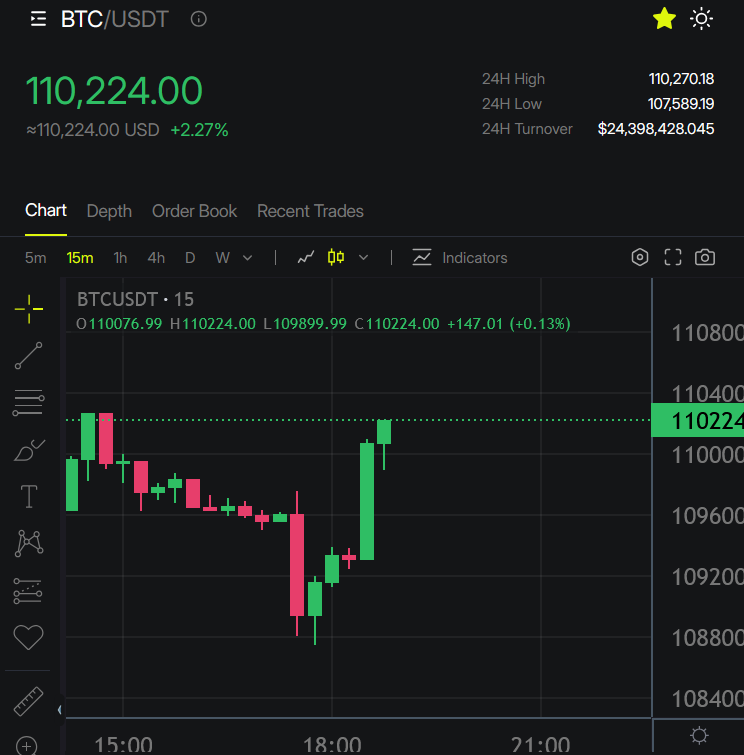Enter fullscreen chart mode
The height and width of the screenshot is (755, 744).
(673, 257)
